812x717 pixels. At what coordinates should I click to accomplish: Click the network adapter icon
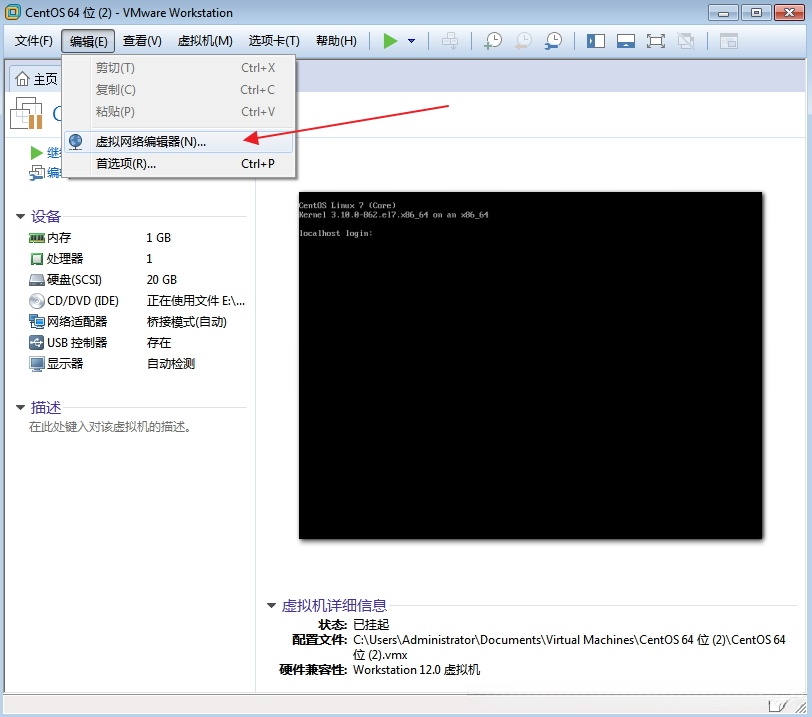pos(36,321)
